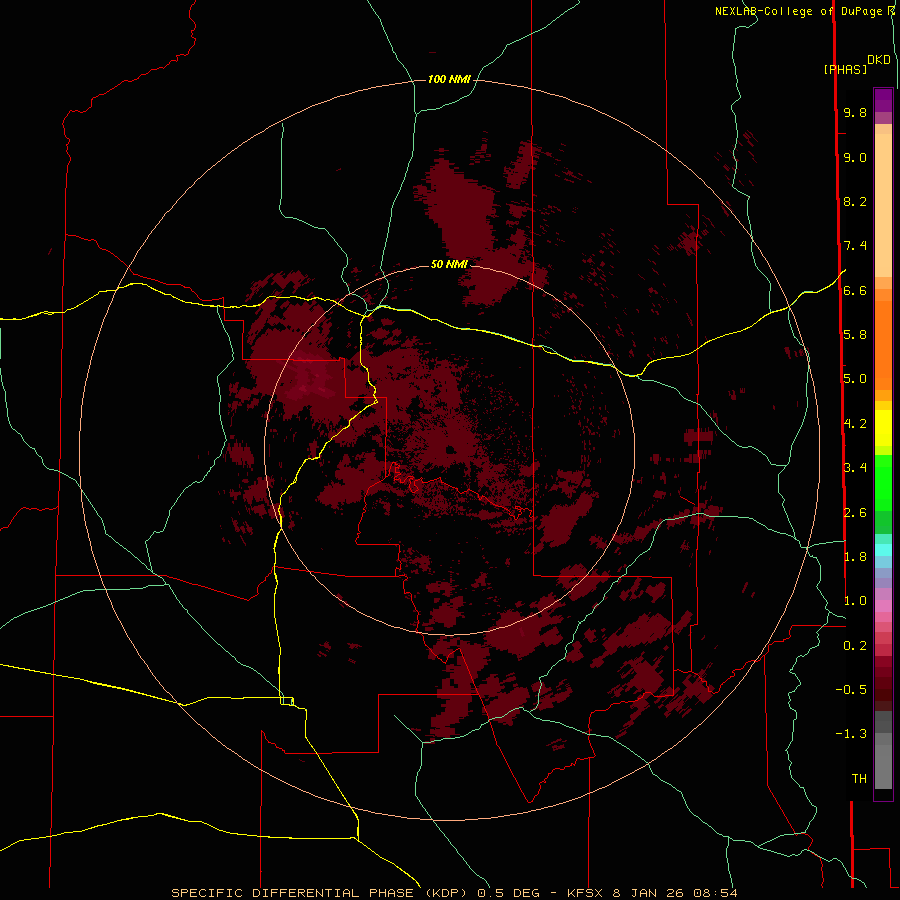Screen dimensions: 900x900
Task: Pick the pink band near 1.0
Action: [883, 606]
